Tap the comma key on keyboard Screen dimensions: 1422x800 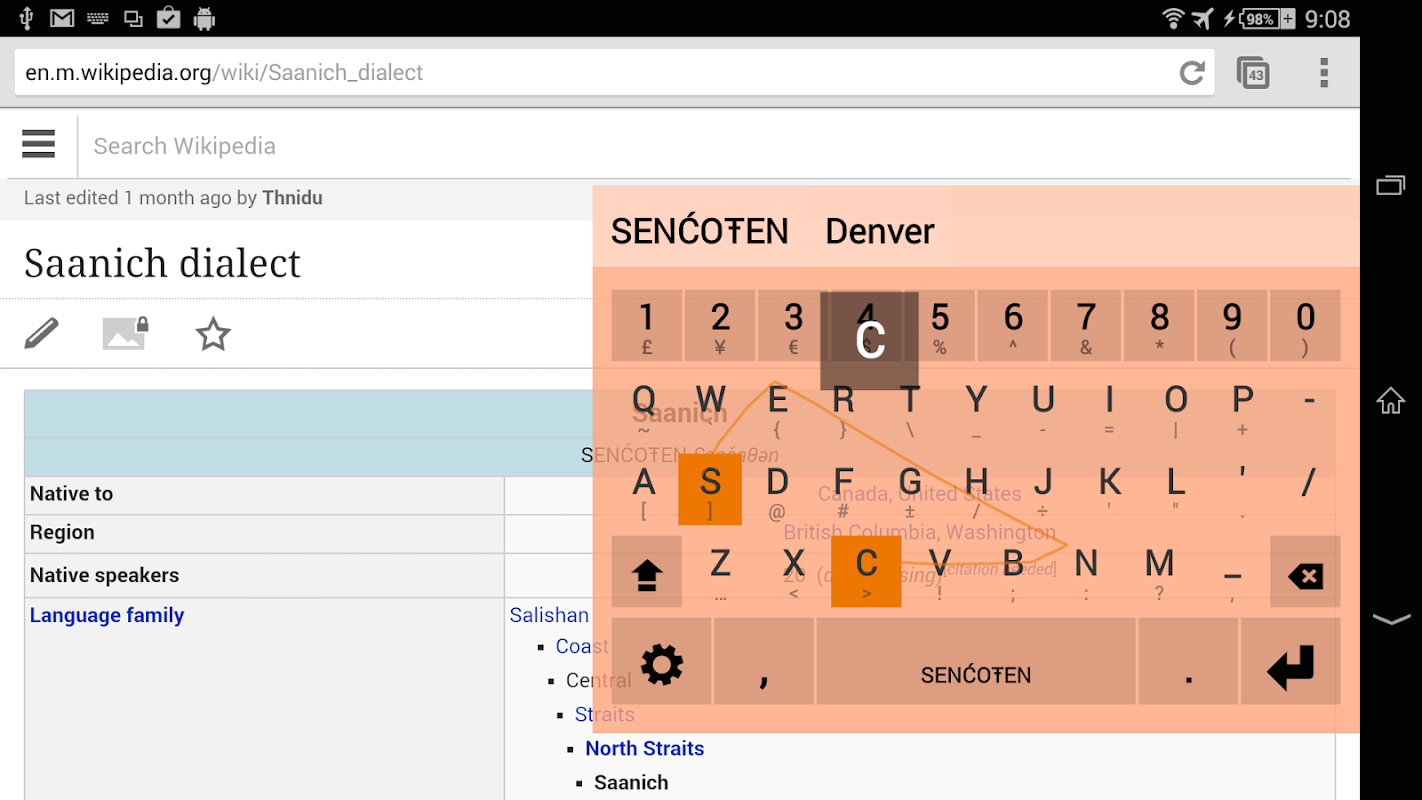764,662
